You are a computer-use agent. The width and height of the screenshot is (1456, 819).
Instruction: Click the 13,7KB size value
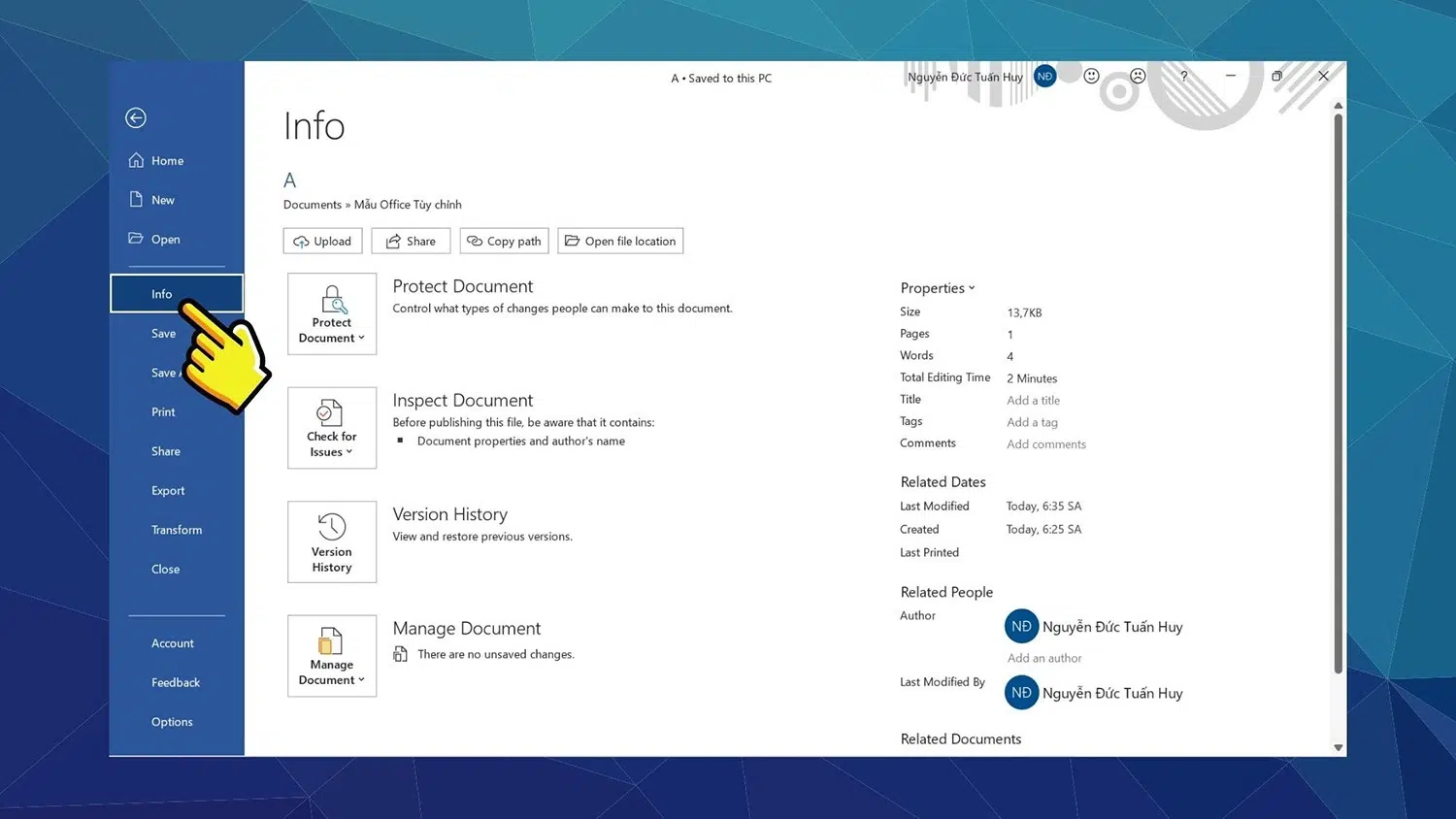(1024, 312)
